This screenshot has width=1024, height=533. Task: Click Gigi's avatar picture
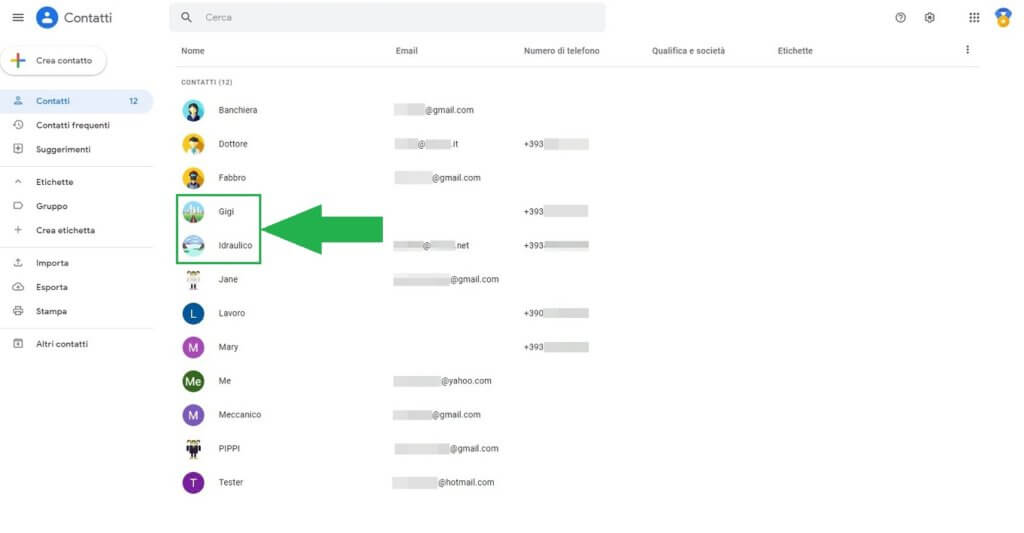point(193,212)
